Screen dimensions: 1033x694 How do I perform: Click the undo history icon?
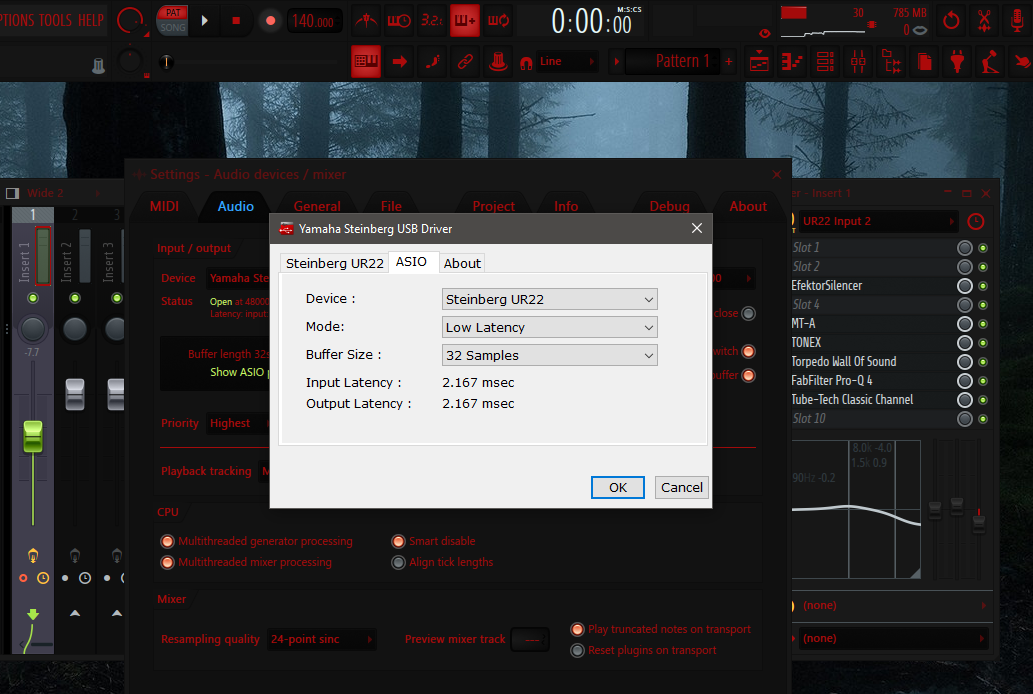click(951, 20)
